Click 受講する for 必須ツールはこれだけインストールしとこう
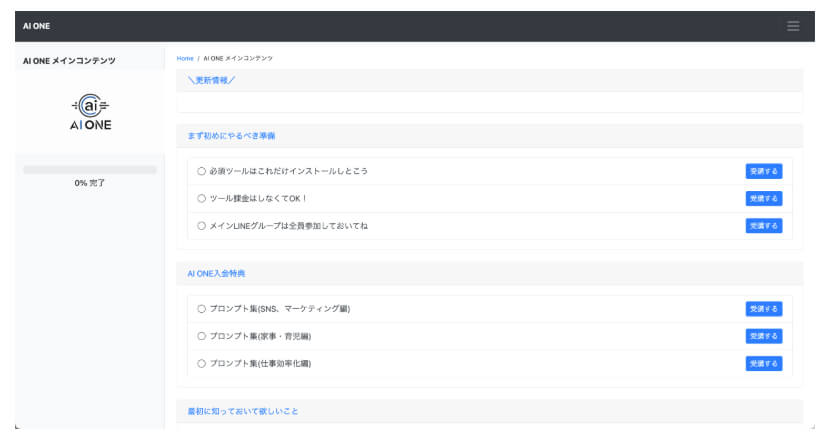Image resolution: width=830 pixels, height=436 pixels. point(764,171)
